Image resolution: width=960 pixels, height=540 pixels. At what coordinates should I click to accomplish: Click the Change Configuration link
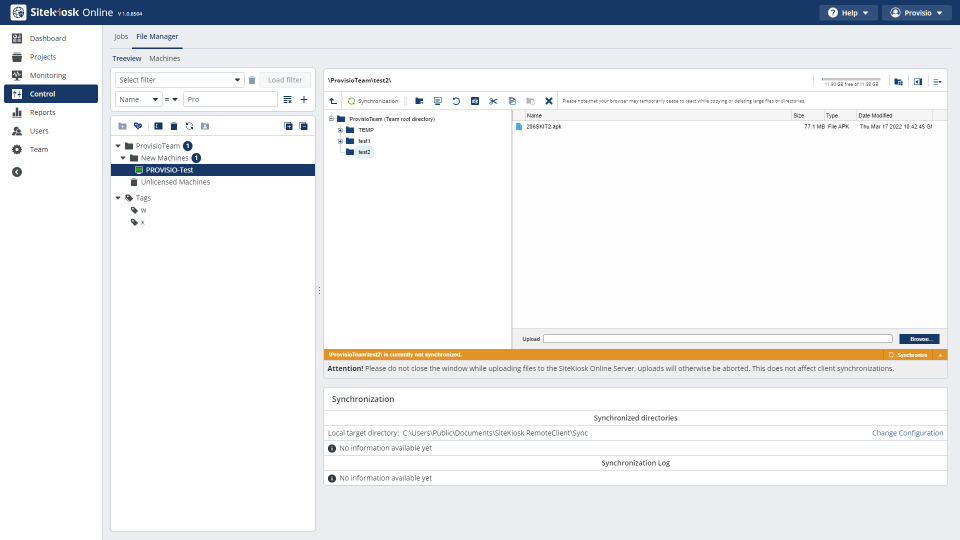907,433
